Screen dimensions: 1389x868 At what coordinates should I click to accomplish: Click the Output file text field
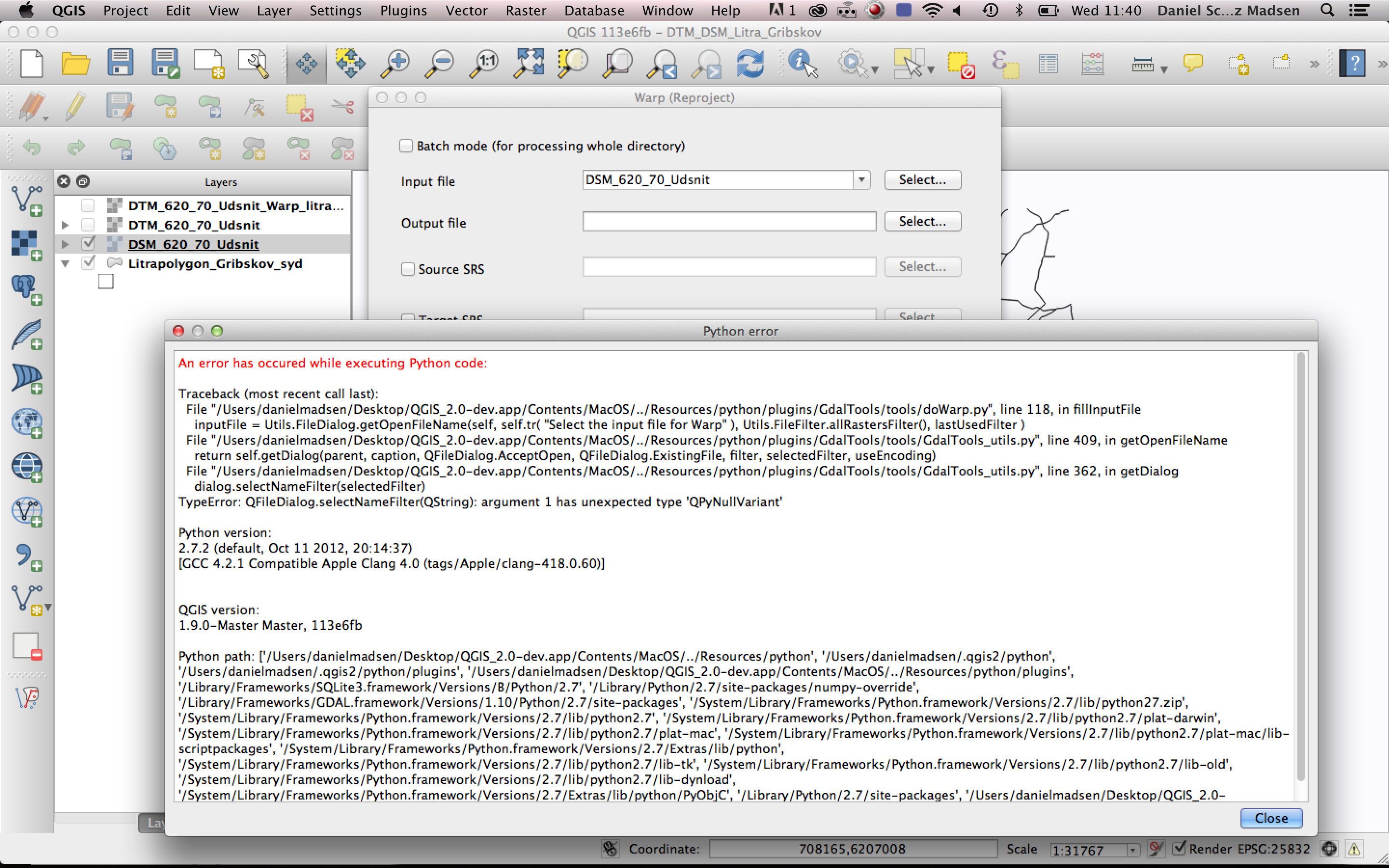(x=729, y=221)
